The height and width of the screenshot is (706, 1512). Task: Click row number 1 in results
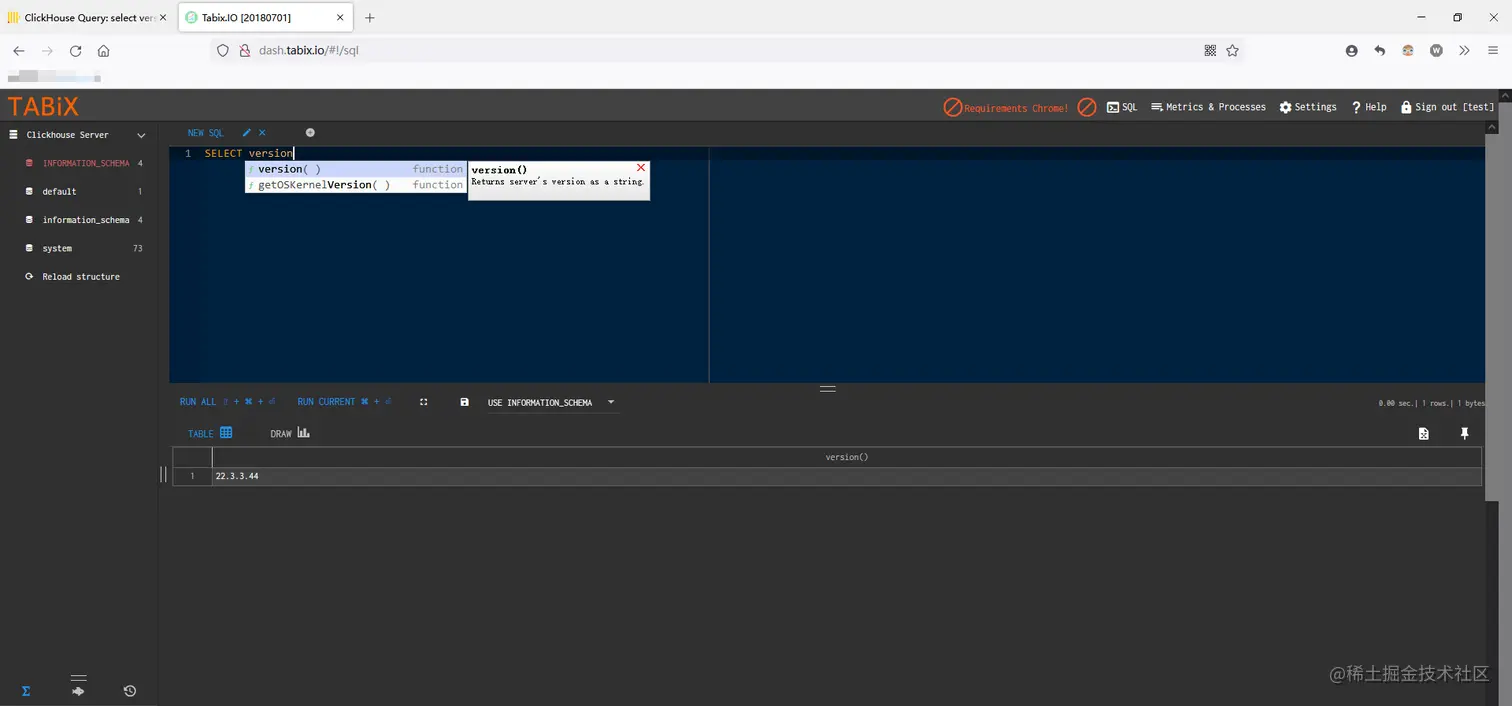(x=192, y=476)
